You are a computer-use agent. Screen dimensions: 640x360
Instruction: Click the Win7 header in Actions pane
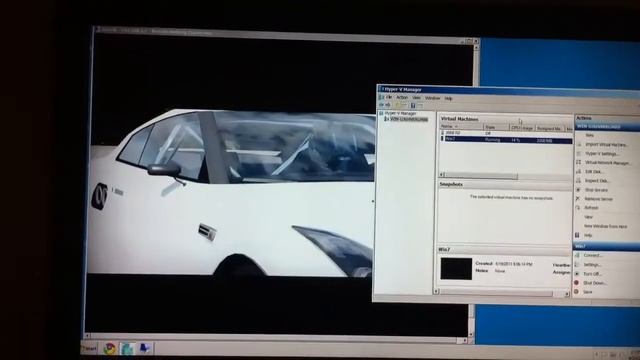[x=607, y=246]
